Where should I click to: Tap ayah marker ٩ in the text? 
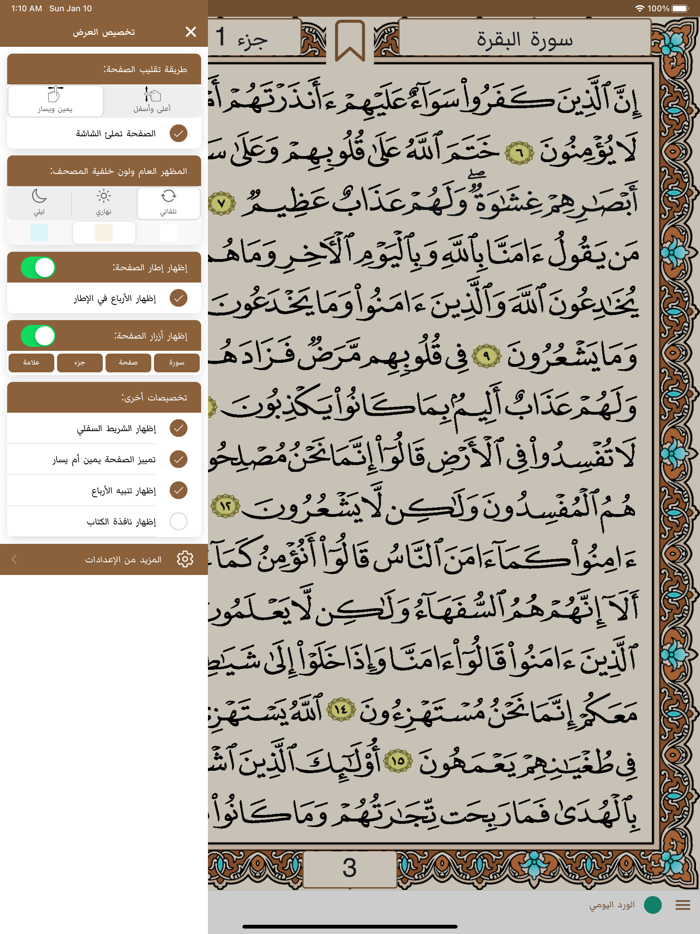point(486,356)
